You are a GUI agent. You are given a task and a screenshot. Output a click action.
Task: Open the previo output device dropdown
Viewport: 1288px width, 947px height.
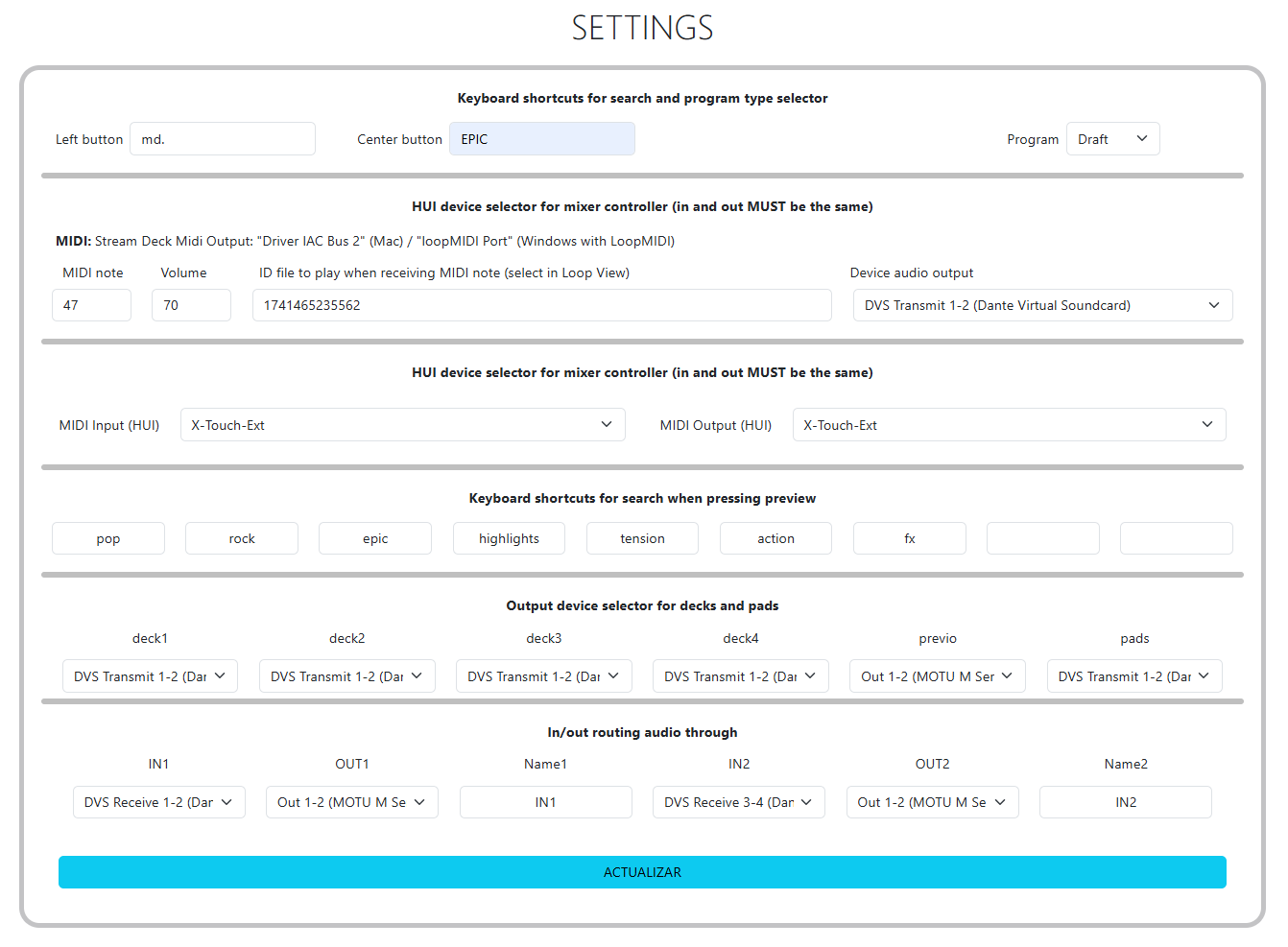point(938,676)
